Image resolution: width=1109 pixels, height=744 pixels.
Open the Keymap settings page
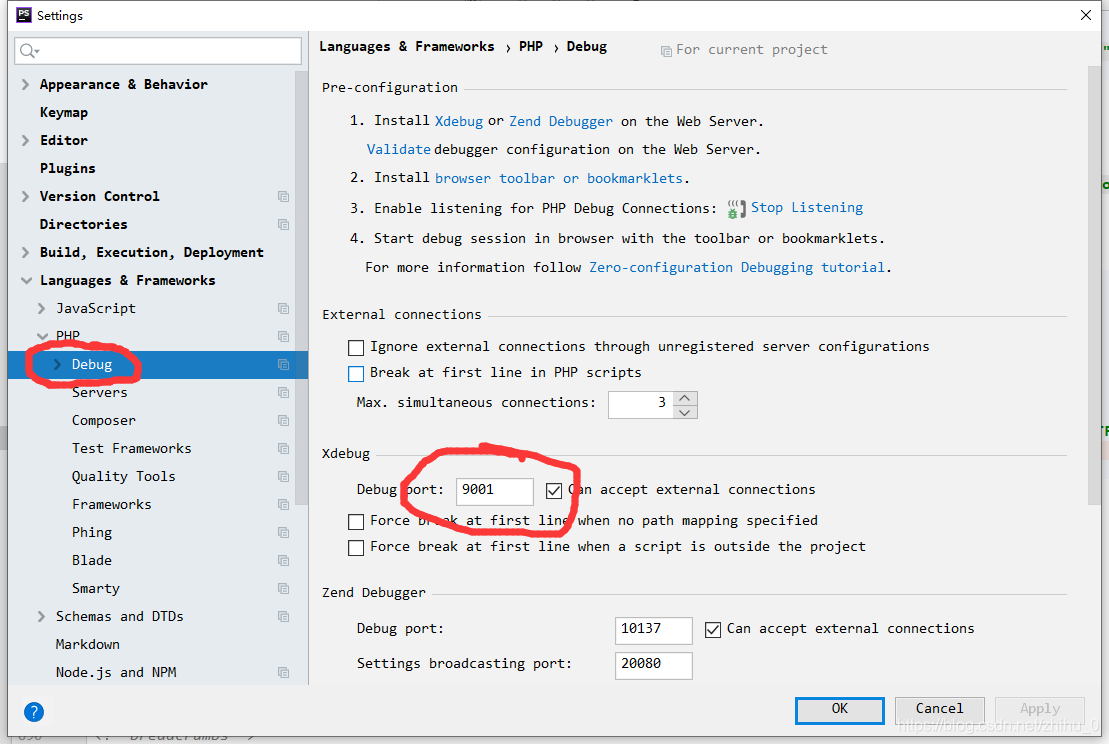pyautogui.click(x=64, y=112)
